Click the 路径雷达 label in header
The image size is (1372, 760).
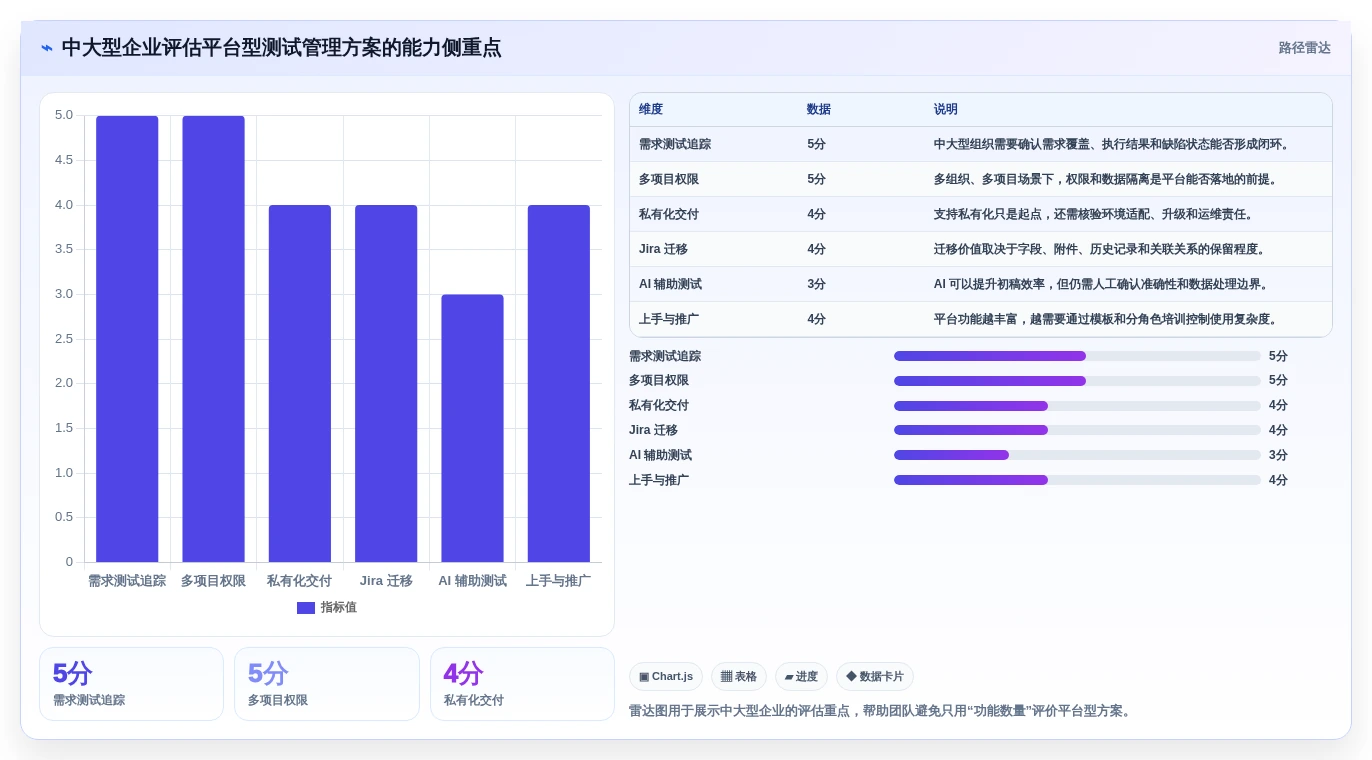[1304, 48]
